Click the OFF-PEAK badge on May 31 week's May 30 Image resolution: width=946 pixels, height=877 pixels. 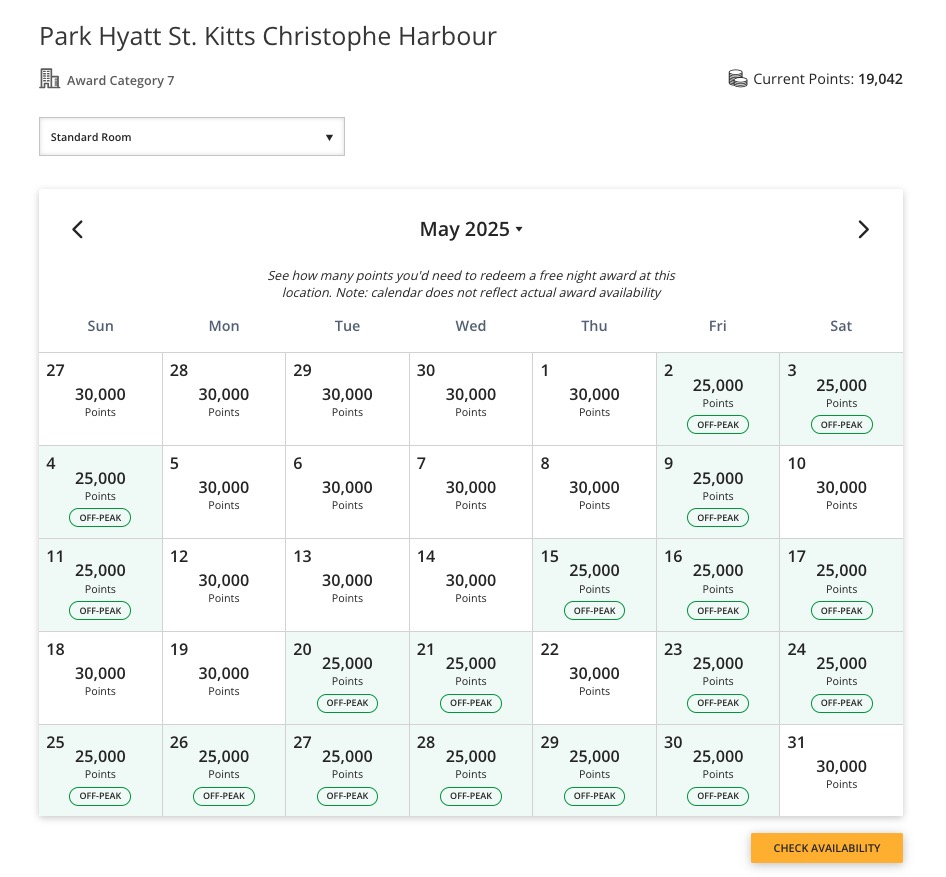[x=717, y=796]
